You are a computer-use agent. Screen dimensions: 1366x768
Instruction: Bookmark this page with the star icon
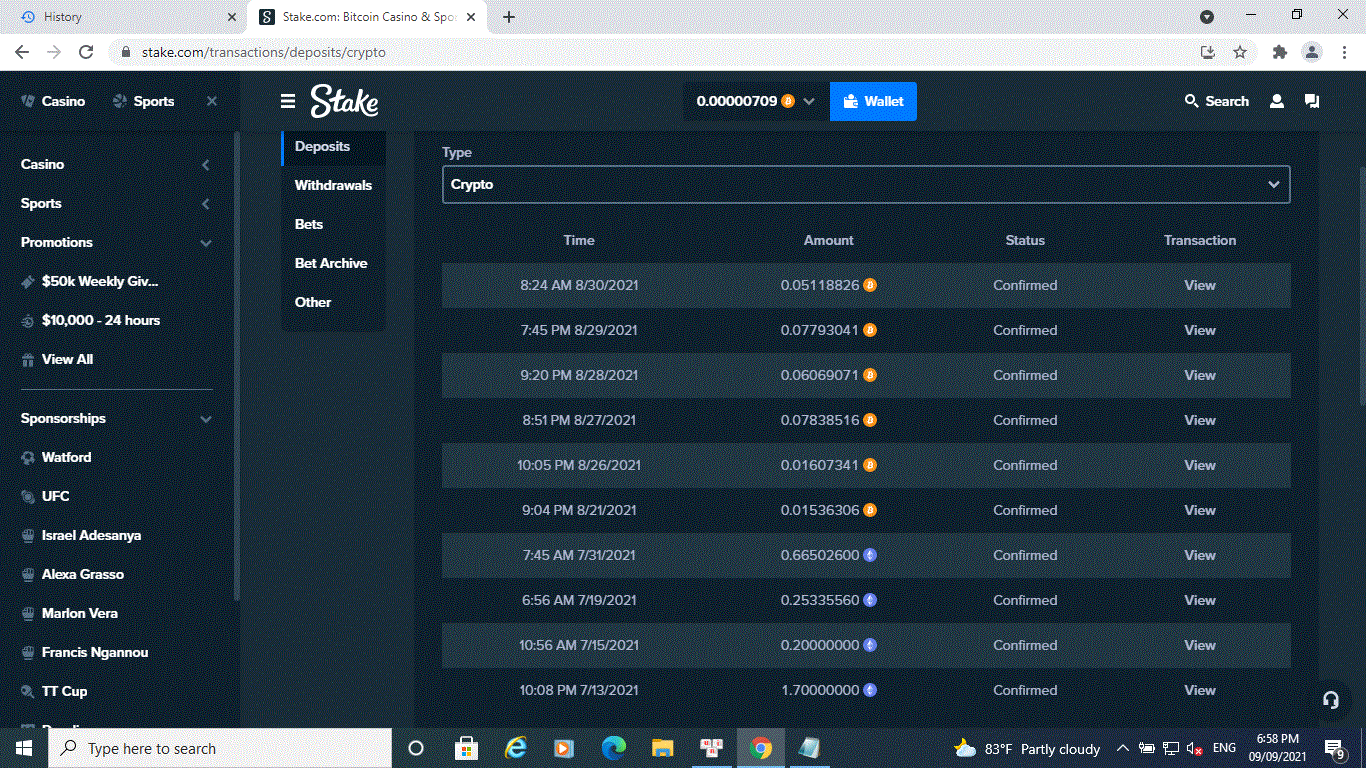coord(1240,52)
